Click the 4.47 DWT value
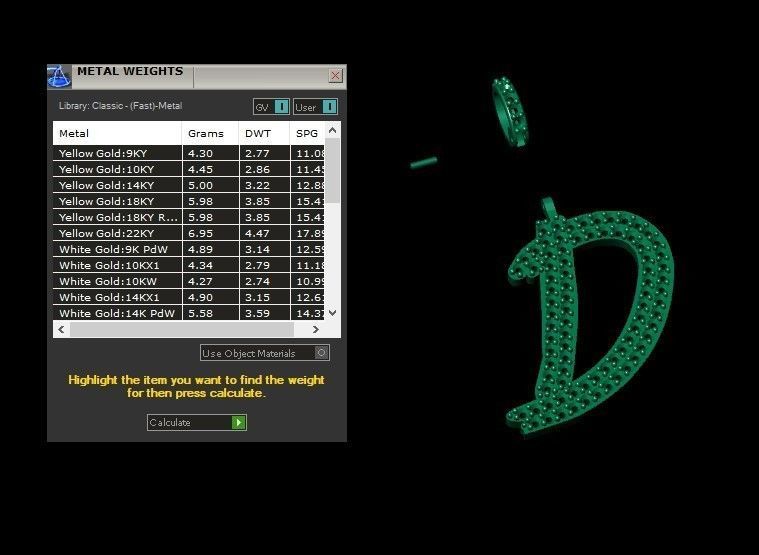 [x=257, y=233]
